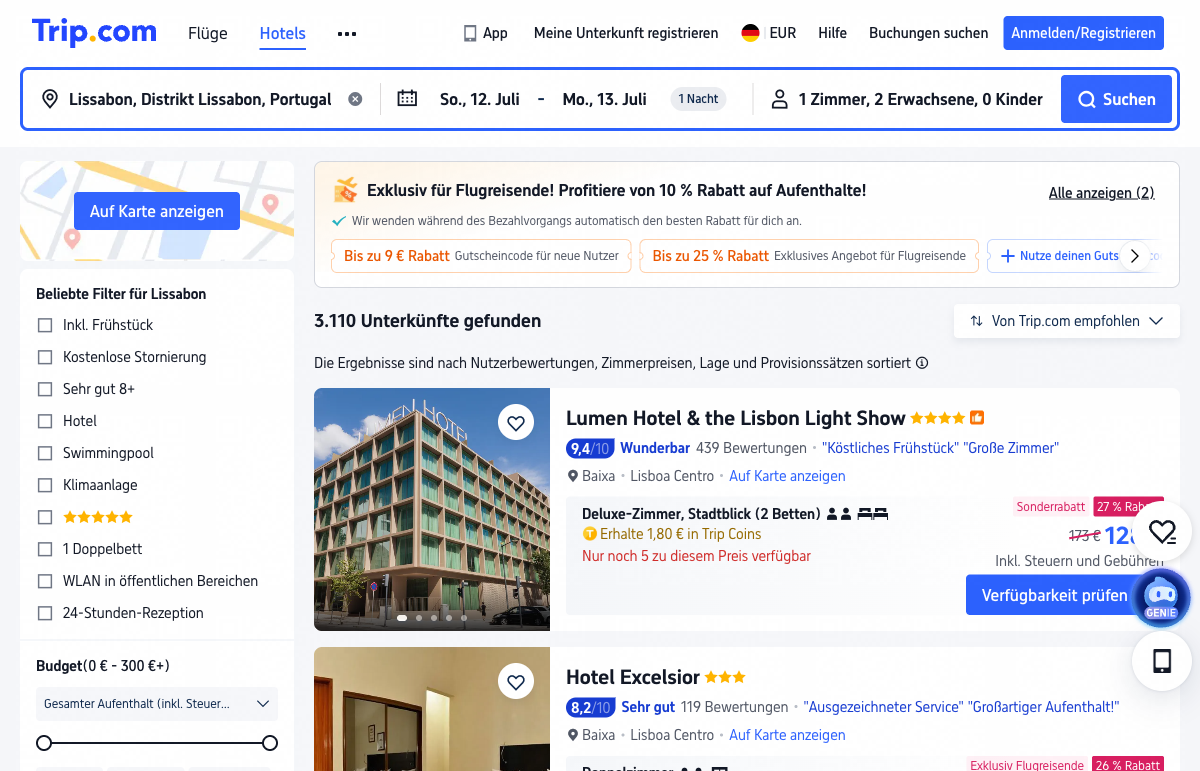Click the Trip.com logo
Viewport: 1200px width, 771px height.
pyautogui.click(x=94, y=32)
